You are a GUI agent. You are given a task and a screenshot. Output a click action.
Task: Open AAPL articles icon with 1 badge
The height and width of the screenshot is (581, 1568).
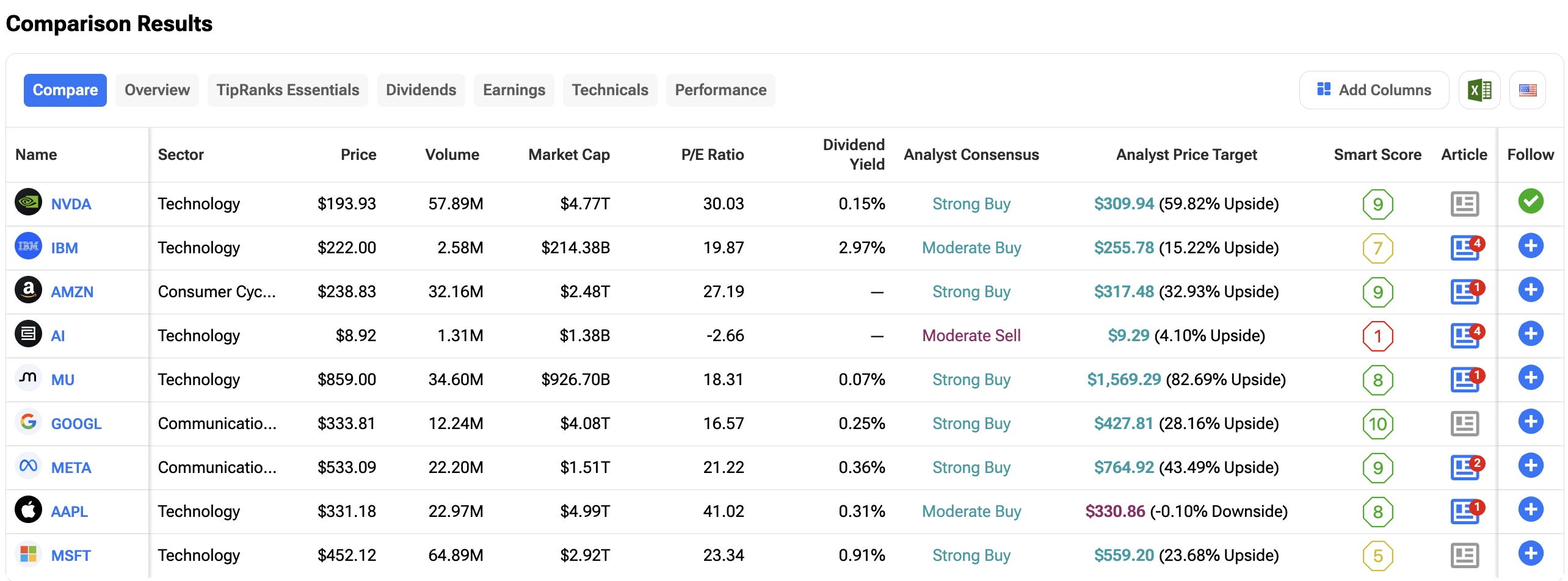click(x=1467, y=511)
